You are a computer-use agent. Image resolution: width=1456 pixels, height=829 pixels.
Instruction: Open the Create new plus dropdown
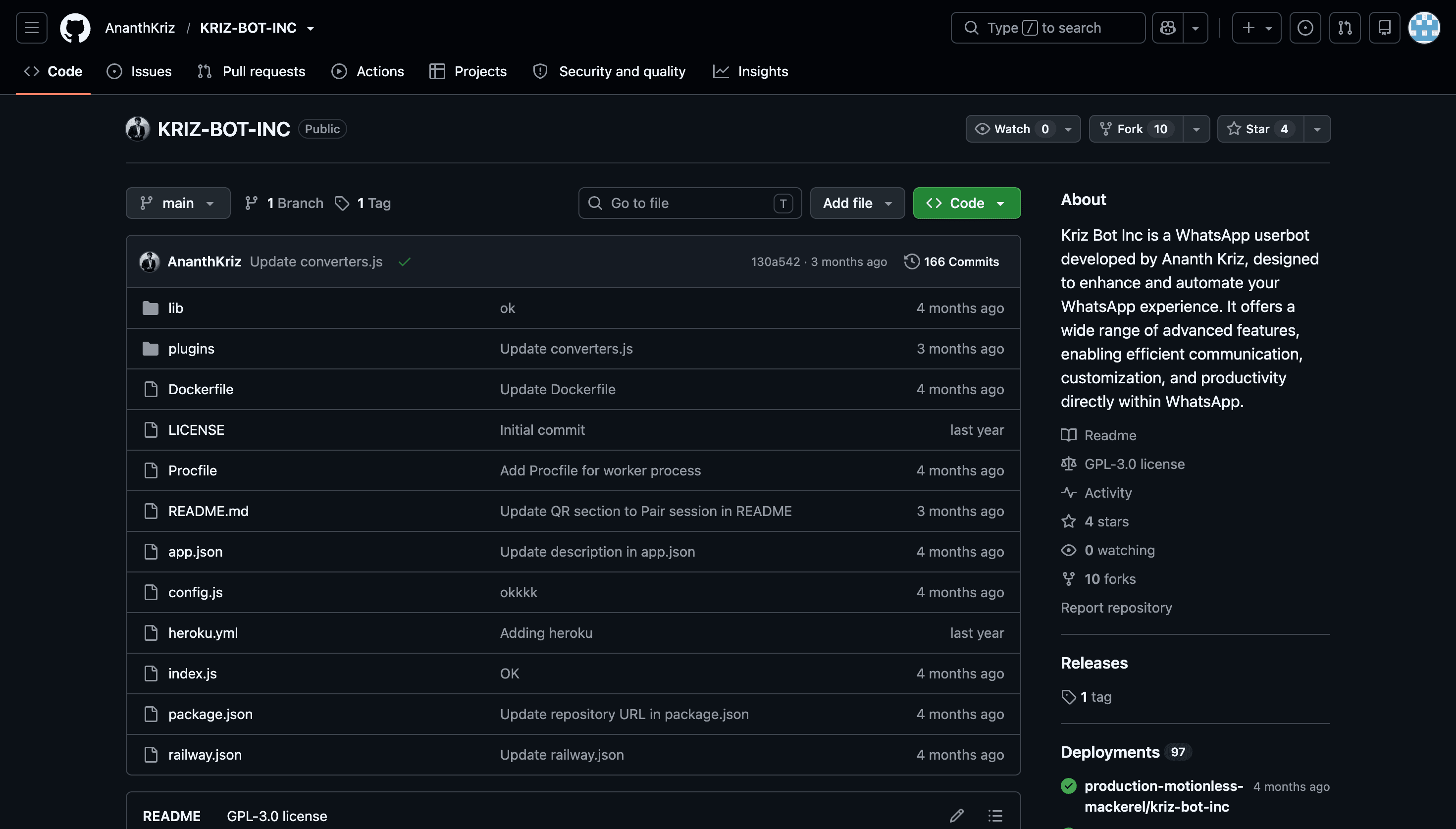(x=1256, y=28)
